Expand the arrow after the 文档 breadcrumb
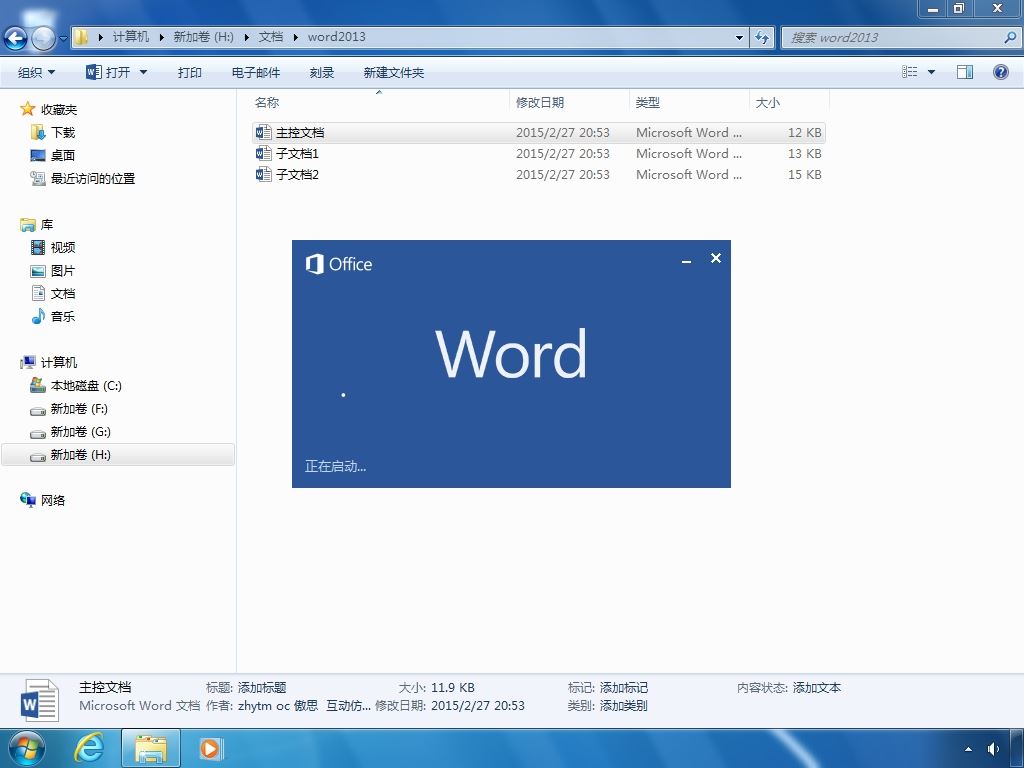The width and height of the screenshot is (1024, 768). click(295, 37)
